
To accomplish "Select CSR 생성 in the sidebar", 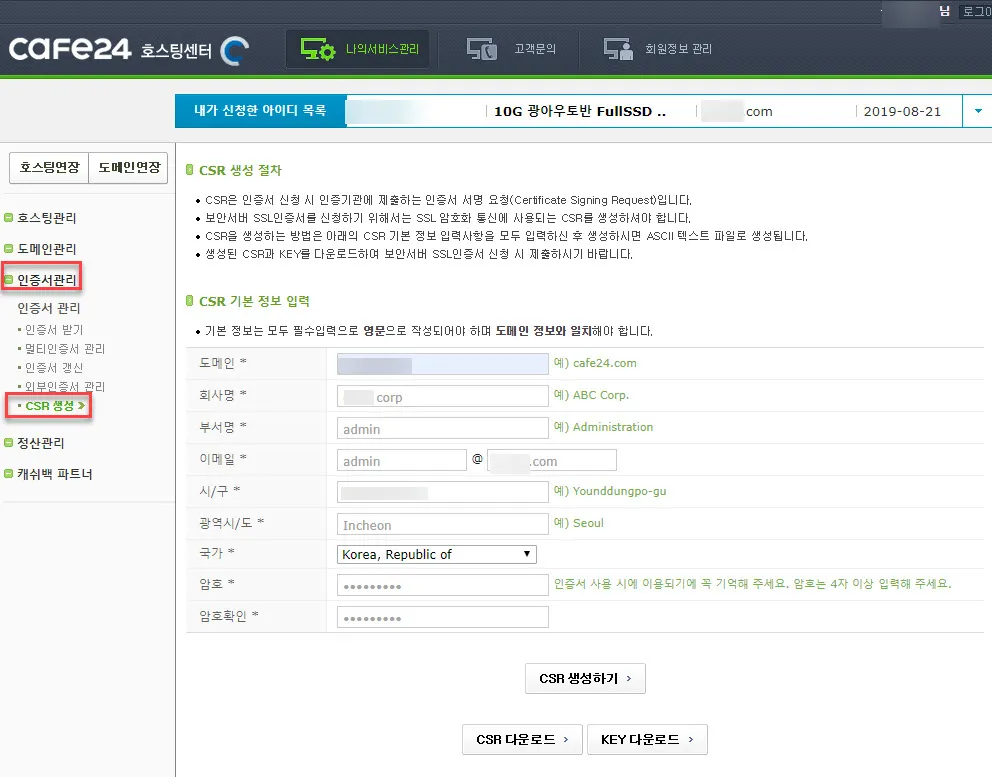I will click(x=50, y=405).
